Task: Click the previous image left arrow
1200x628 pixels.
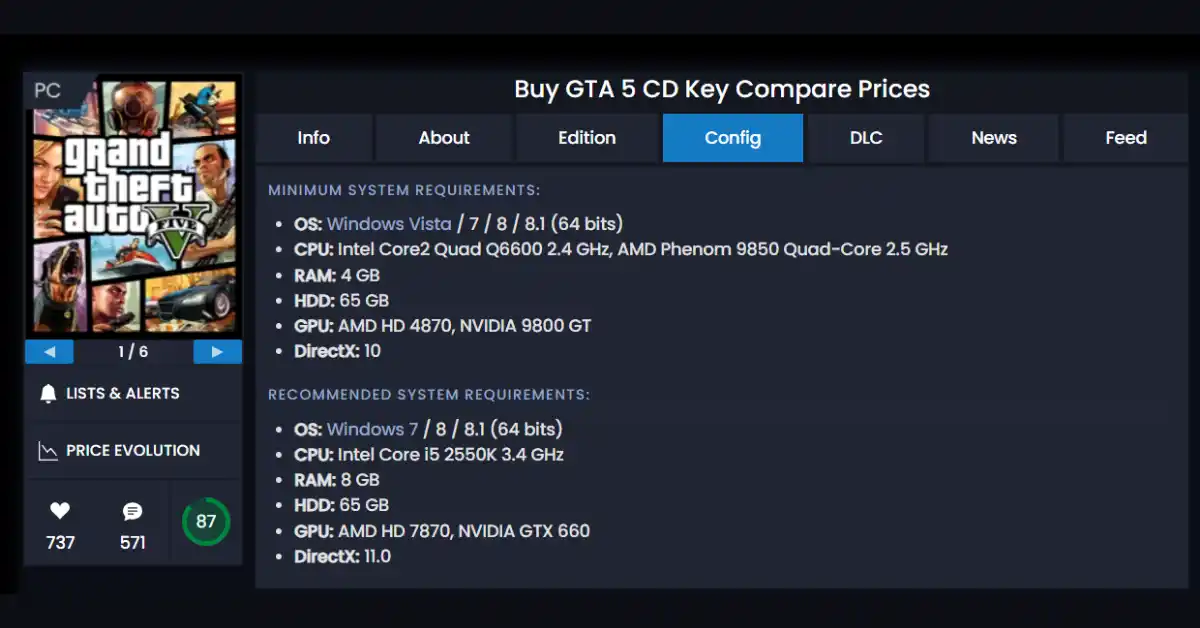Action: click(49, 352)
